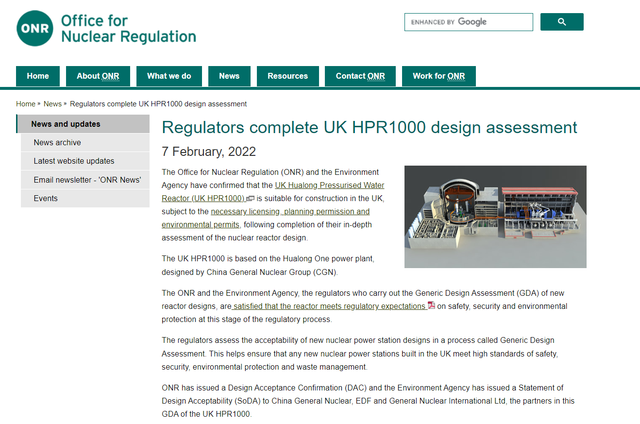Select News and updates sidebar heading
640x424 pixels.
pos(66,124)
